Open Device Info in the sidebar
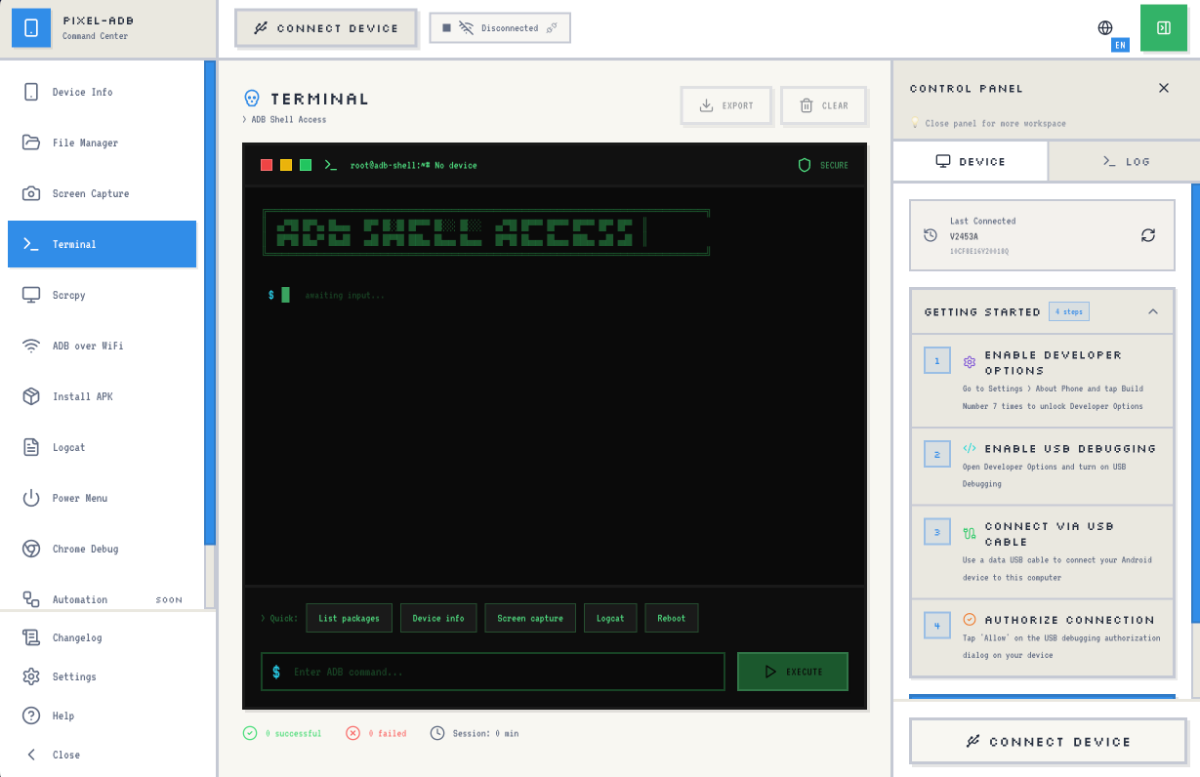 (x=102, y=92)
